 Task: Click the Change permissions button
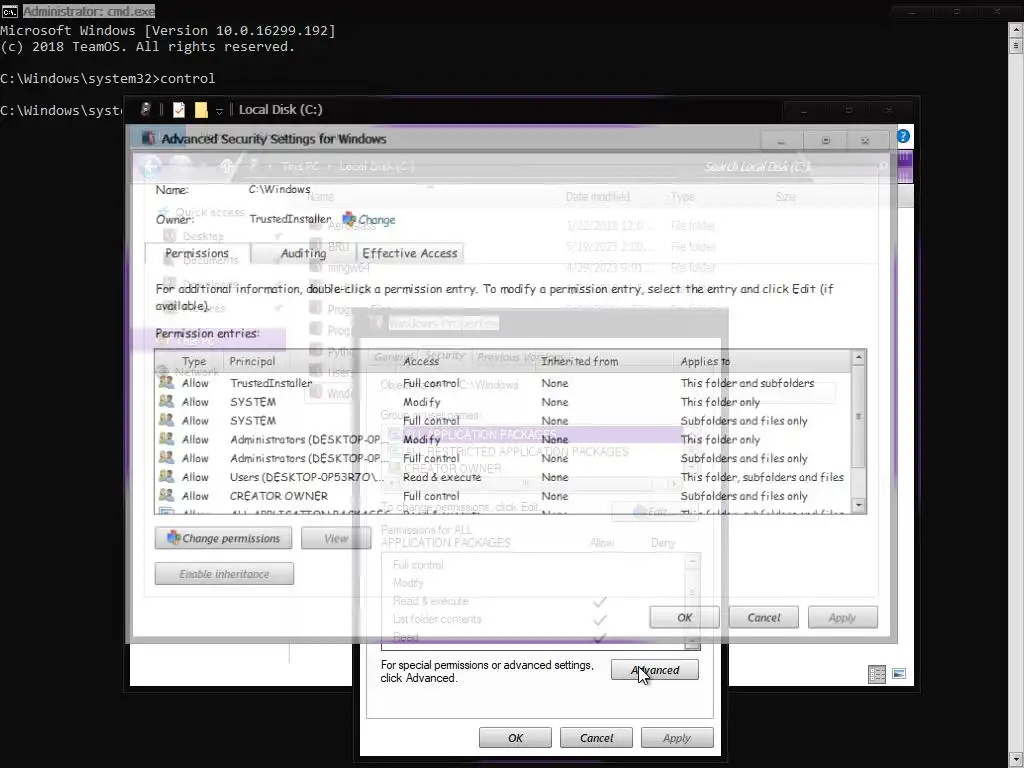pyautogui.click(x=223, y=538)
